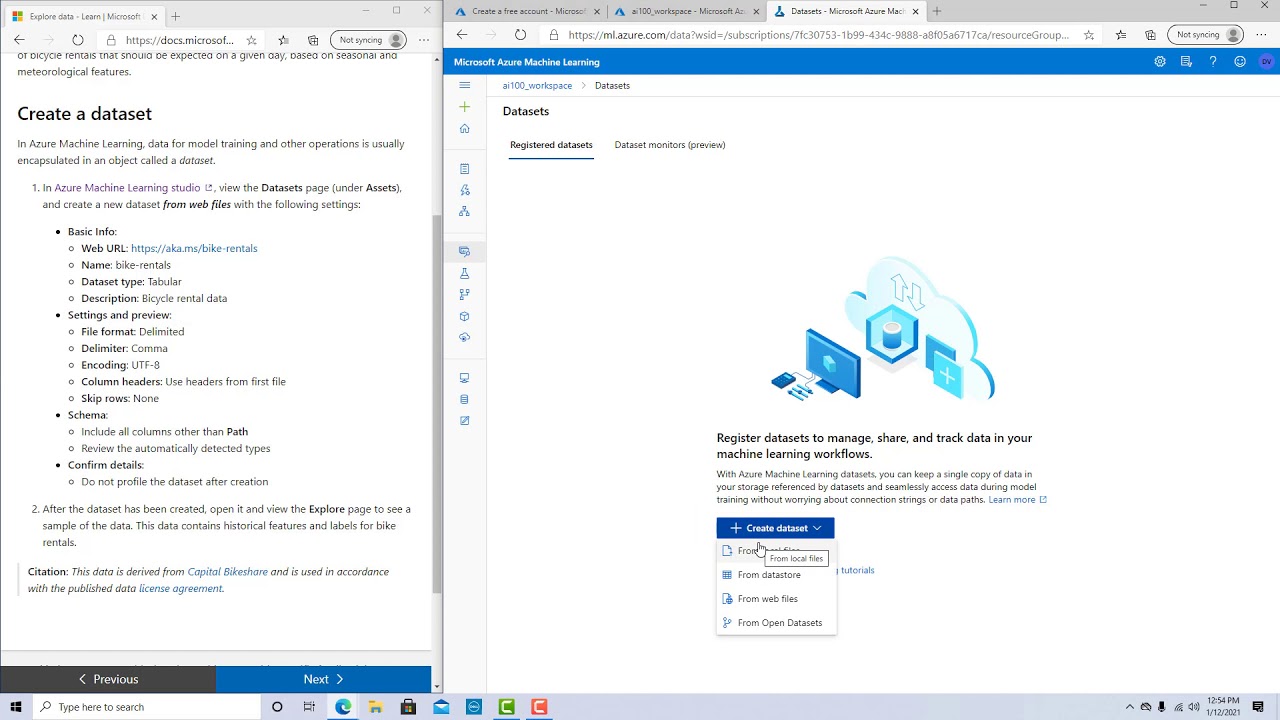Click the Next unit button
Viewport: 1280px width, 720px height.
click(x=323, y=679)
